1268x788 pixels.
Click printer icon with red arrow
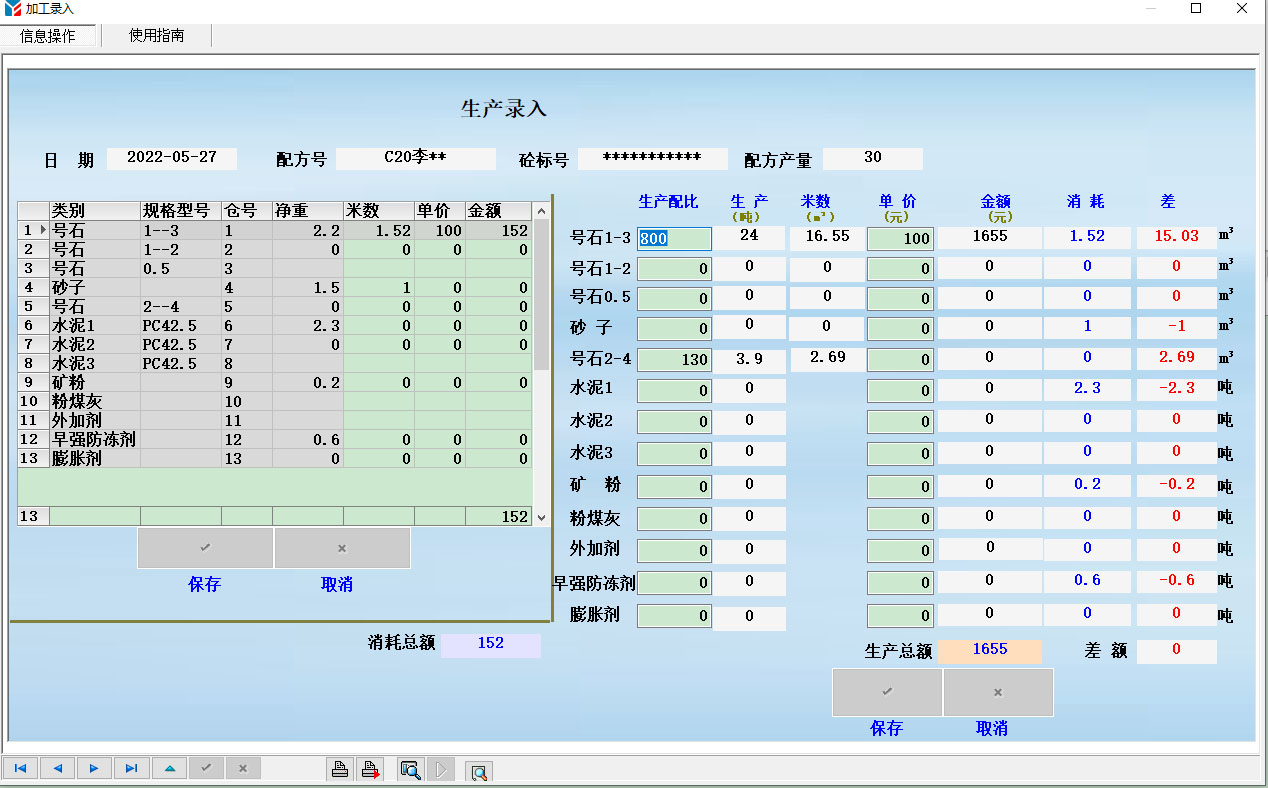coord(371,769)
